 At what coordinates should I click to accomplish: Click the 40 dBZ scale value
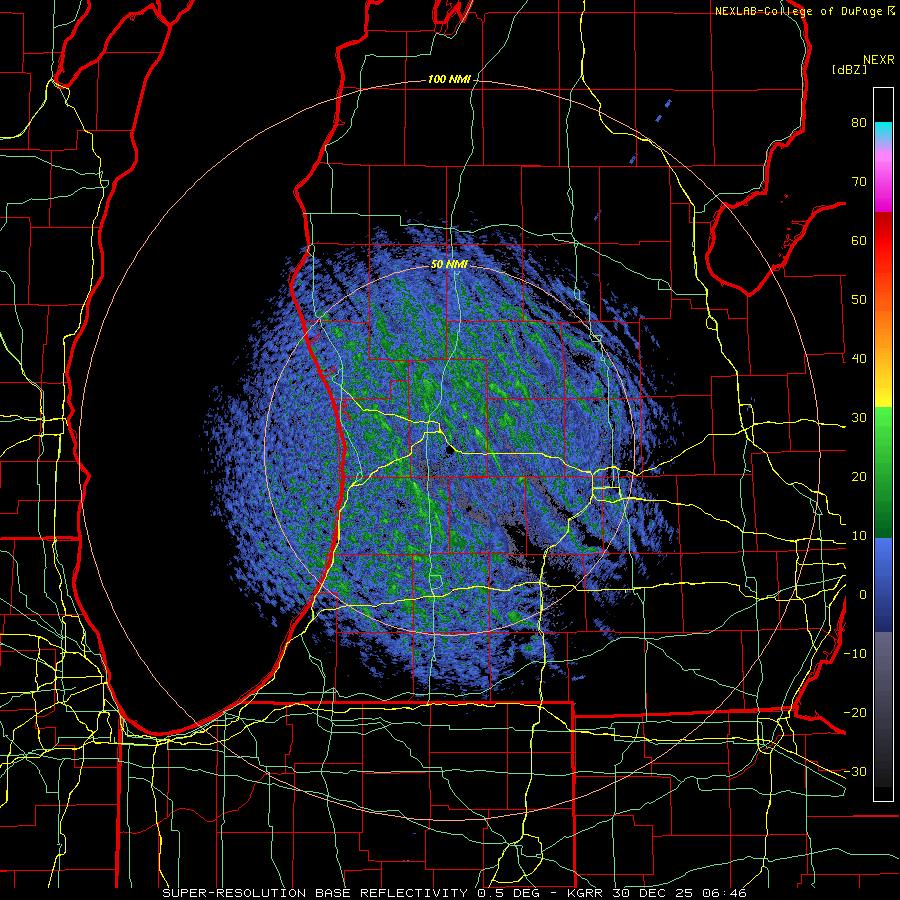(859, 359)
